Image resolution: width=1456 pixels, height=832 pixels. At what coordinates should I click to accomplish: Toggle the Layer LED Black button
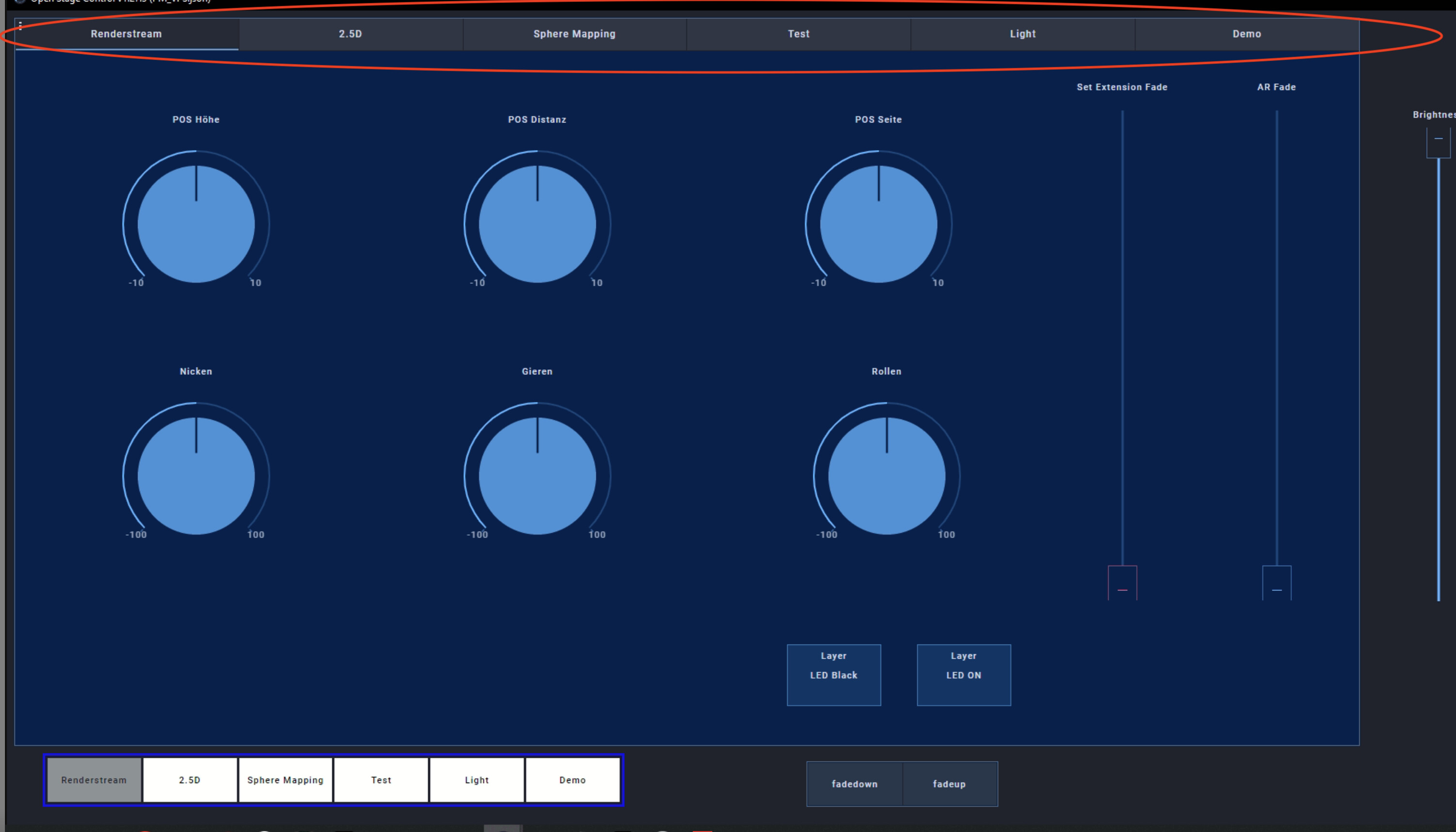click(834, 675)
